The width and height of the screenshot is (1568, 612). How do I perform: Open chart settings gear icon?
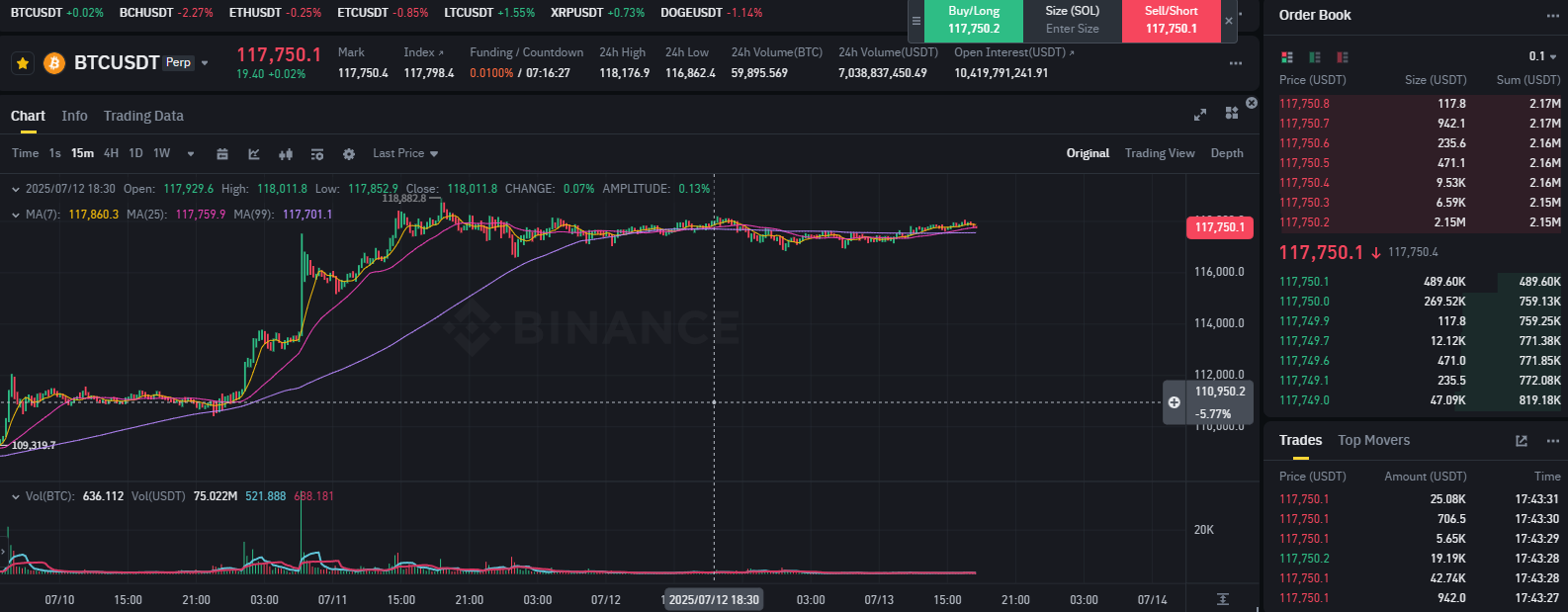point(349,154)
